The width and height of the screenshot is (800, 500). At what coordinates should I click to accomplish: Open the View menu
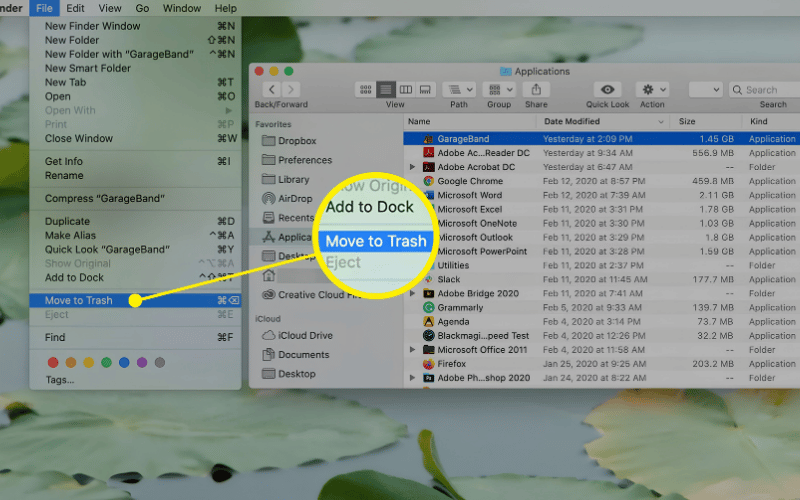pos(110,8)
